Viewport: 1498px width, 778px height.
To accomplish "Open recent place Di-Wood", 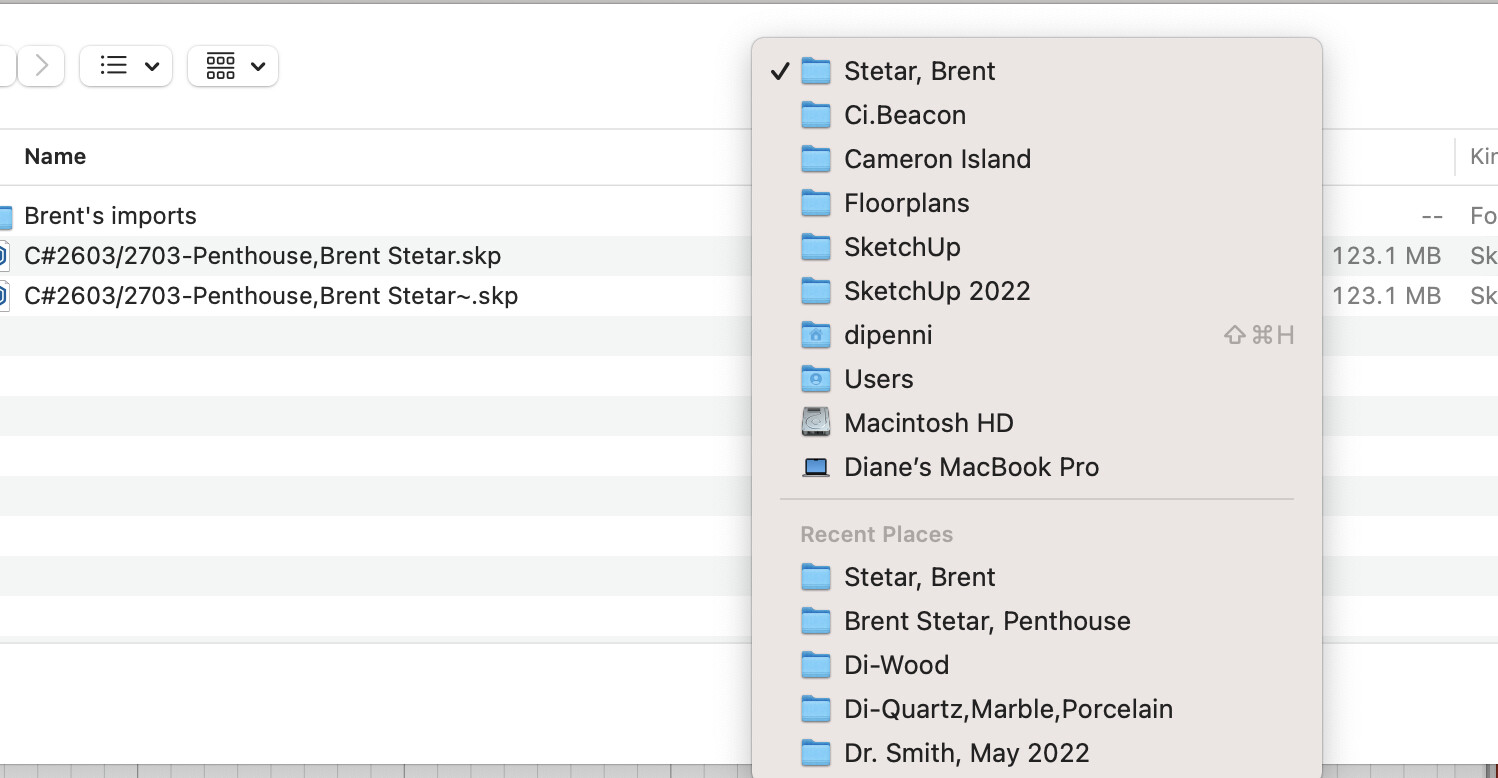I will (x=896, y=665).
